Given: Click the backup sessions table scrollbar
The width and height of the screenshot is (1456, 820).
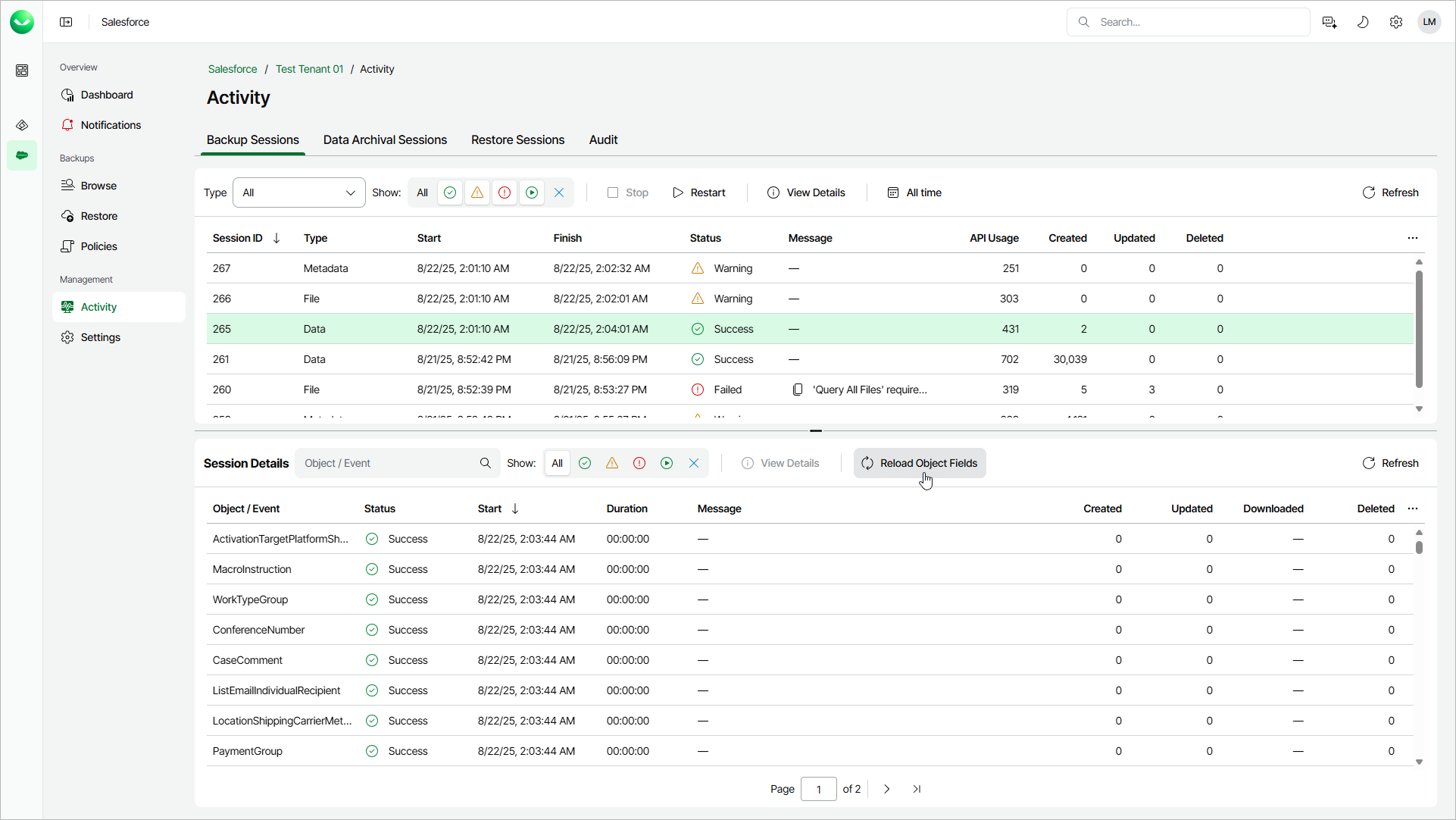Looking at the screenshot, I should click(x=1419, y=328).
